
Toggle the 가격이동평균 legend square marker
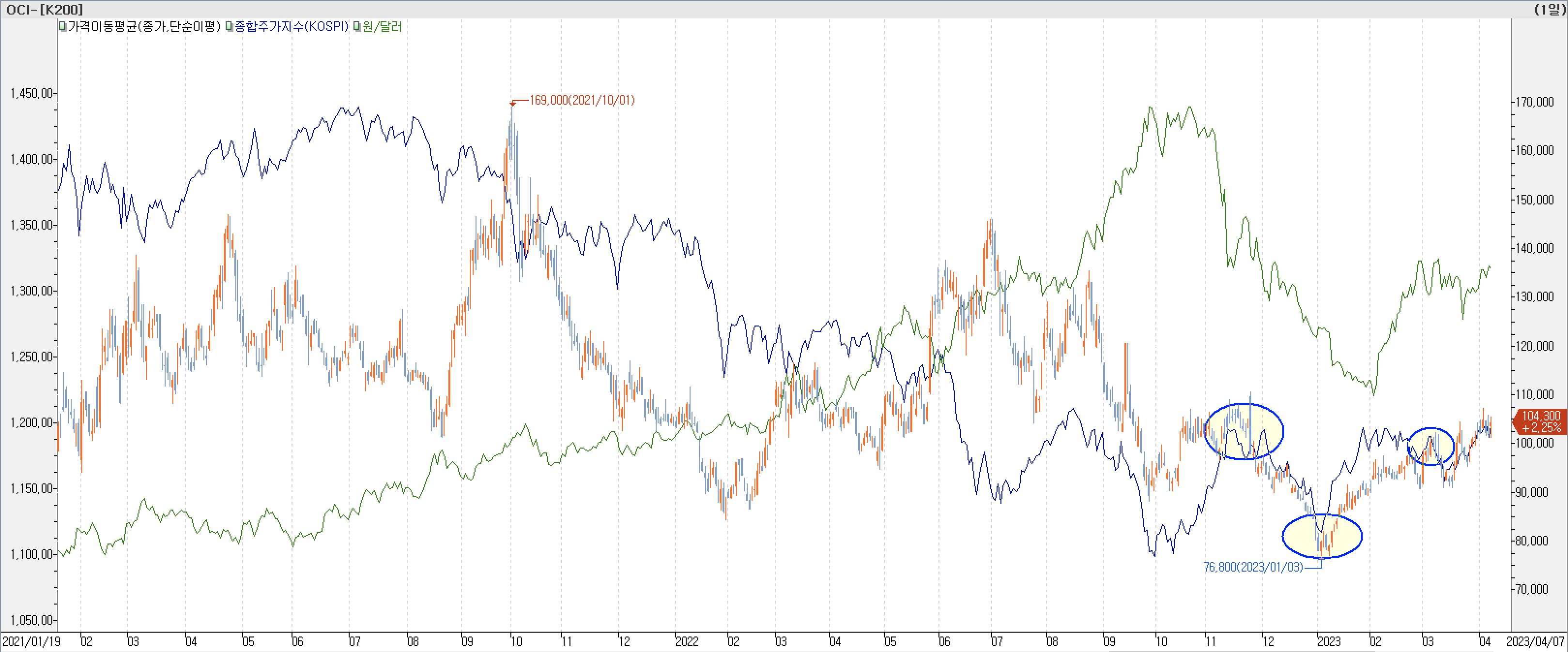(x=62, y=27)
